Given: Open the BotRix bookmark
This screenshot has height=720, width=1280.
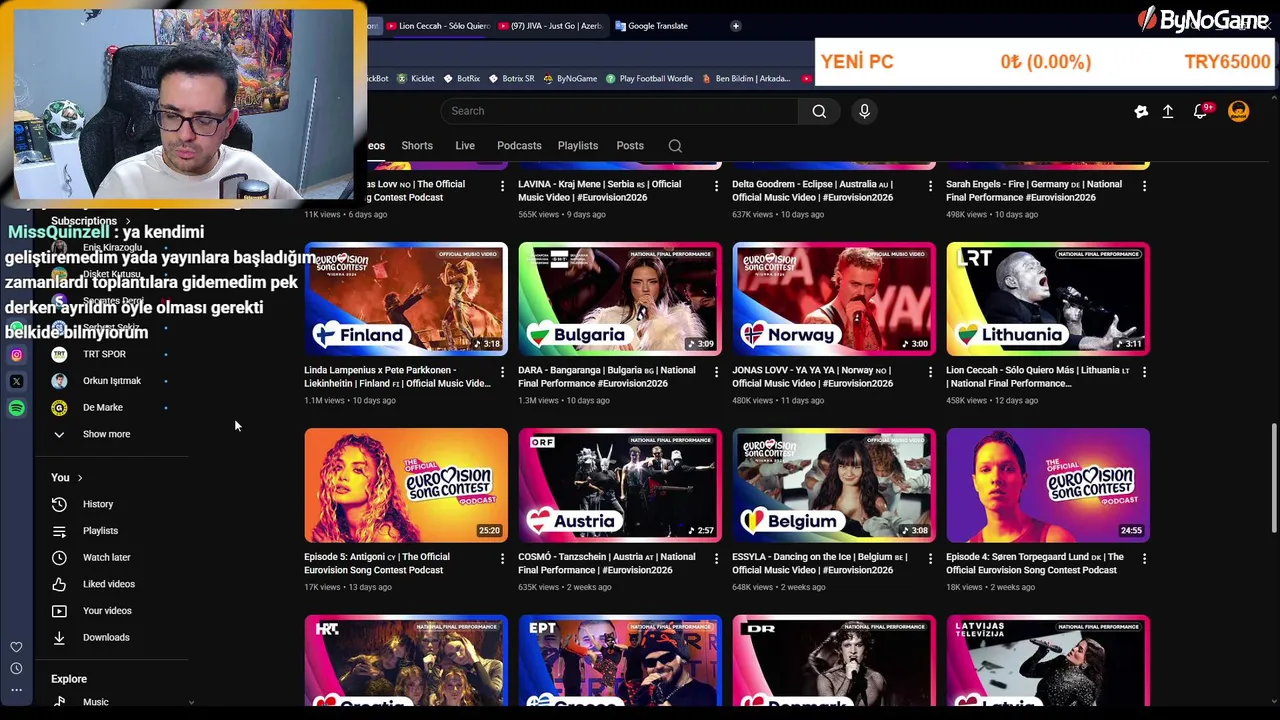Looking at the screenshot, I should (x=461, y=78).
